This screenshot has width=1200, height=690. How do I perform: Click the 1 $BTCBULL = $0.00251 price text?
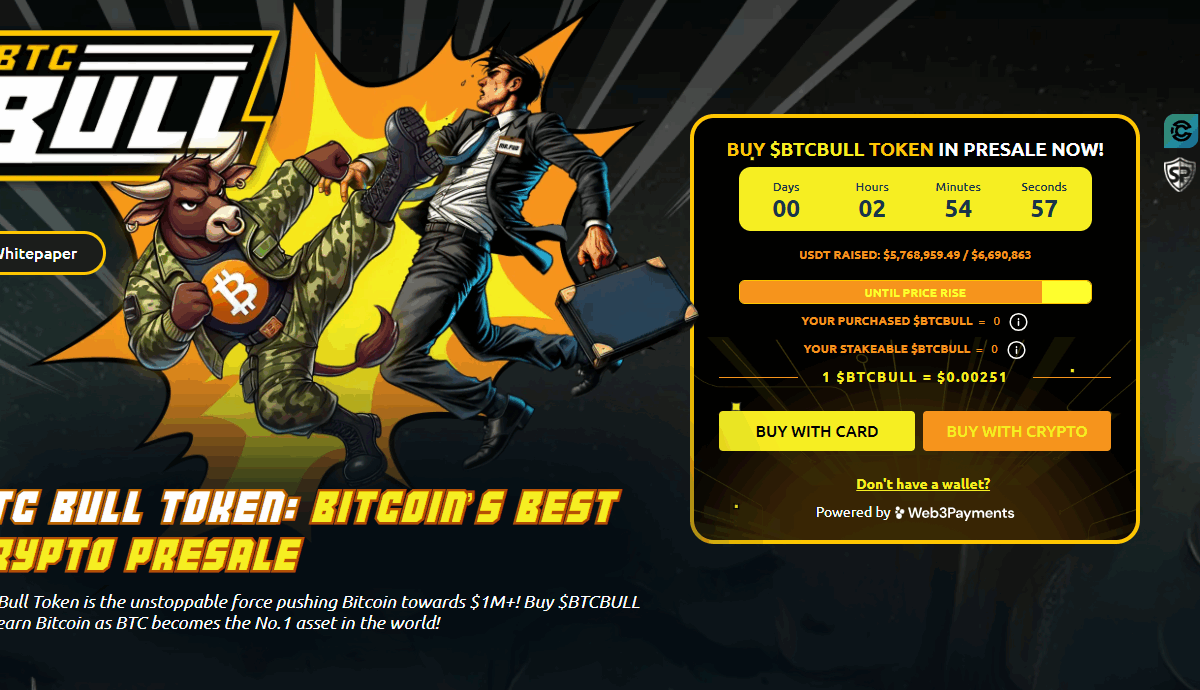[914, 377]
